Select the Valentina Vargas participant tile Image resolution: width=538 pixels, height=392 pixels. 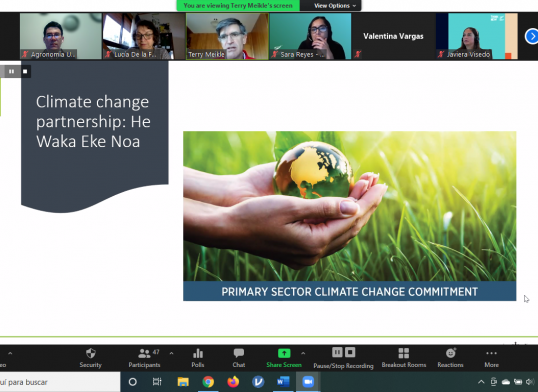pos(393,36)
